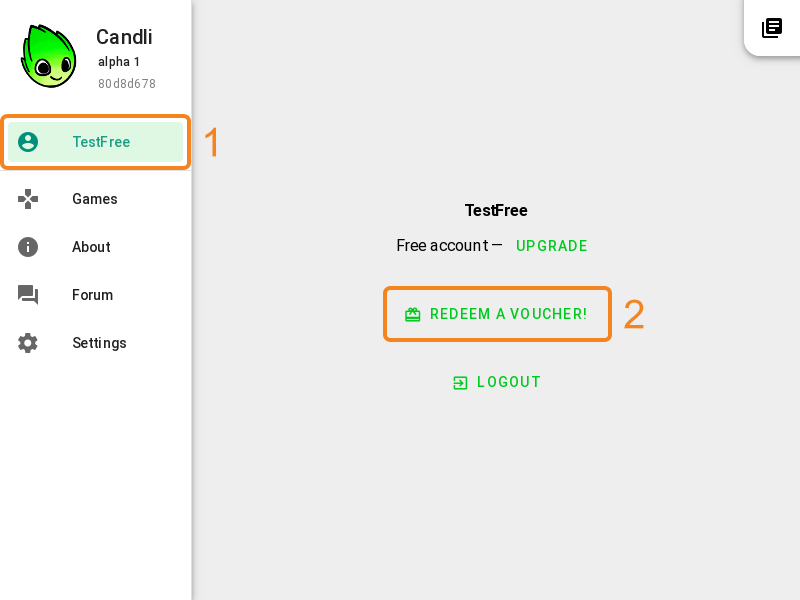Select the account person icon beside TestFree
Viewport: 800px width, 600px height.
pyautogui.click(x=28, y=142)
